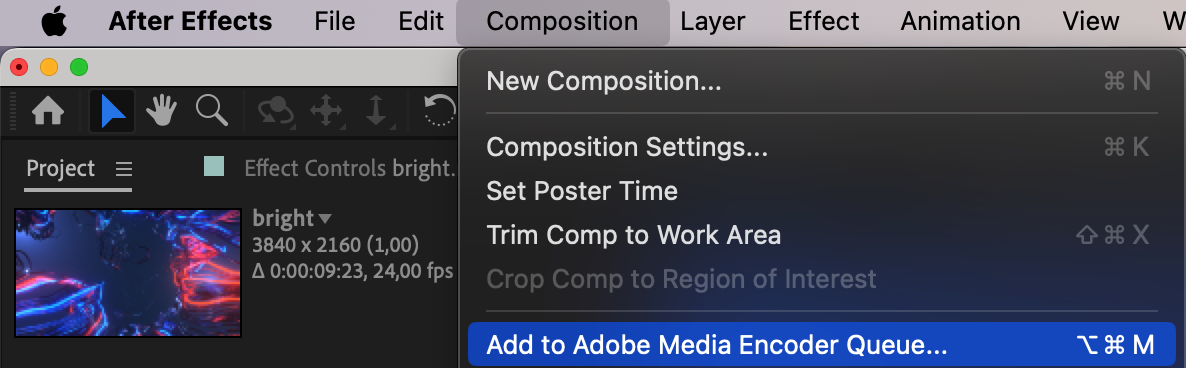Screen dimensions: 1186x368
Task: Click the teal label color swatch
Action: click(x=214, y=166)
